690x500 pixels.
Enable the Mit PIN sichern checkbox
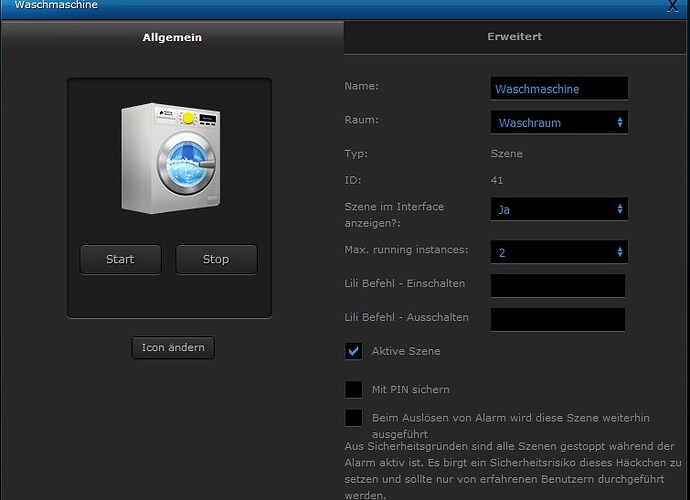coord(353,389)
